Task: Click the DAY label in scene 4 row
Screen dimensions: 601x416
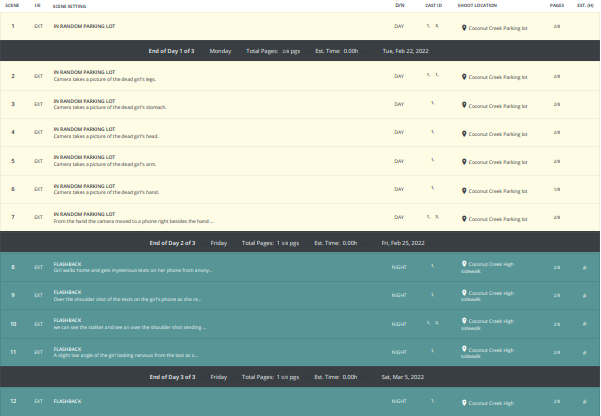Action: 399,132
